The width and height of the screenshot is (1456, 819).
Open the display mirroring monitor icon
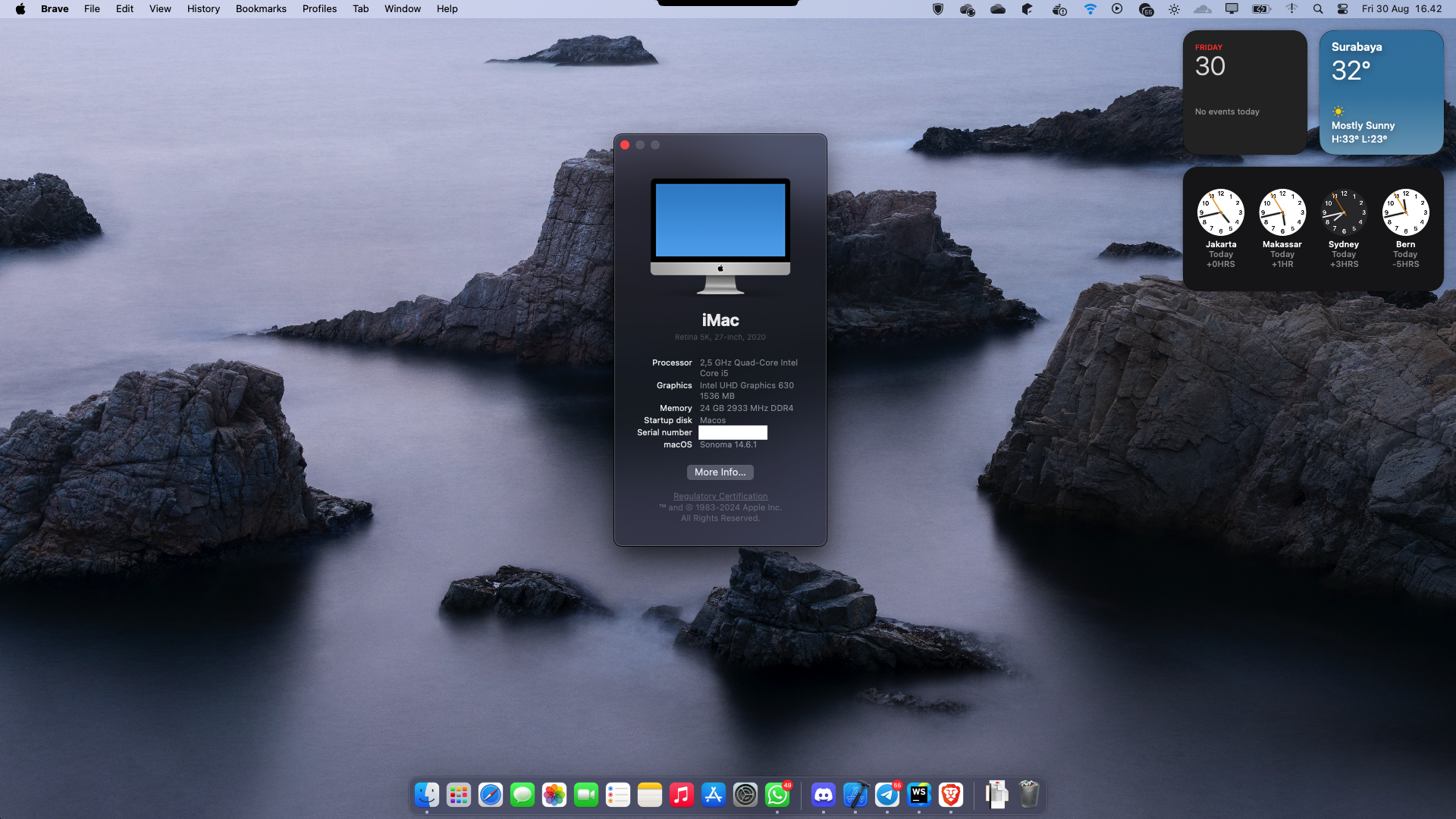pos(1232,9)
